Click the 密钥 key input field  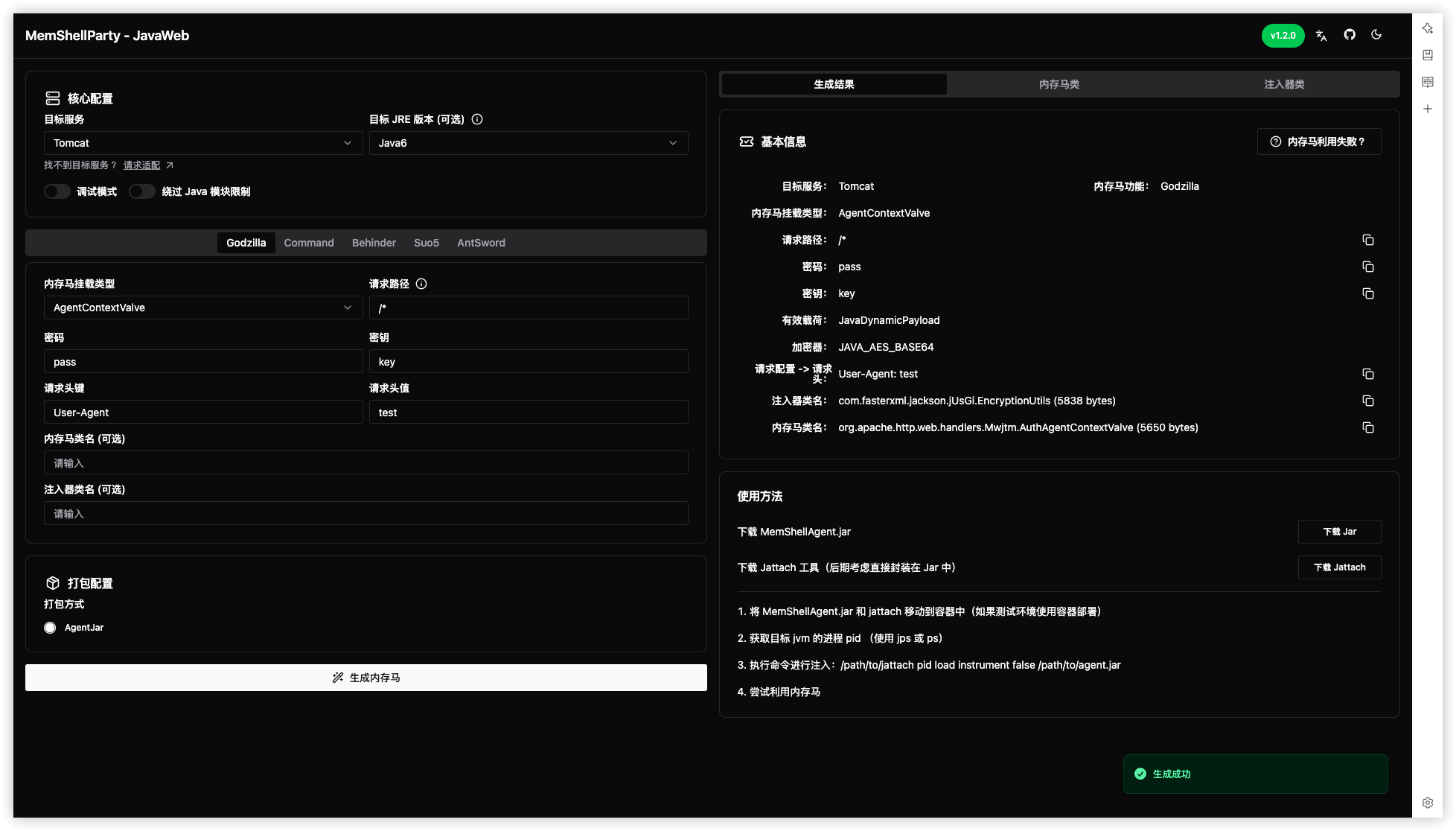pyautogui.click(x=529, y=362)
